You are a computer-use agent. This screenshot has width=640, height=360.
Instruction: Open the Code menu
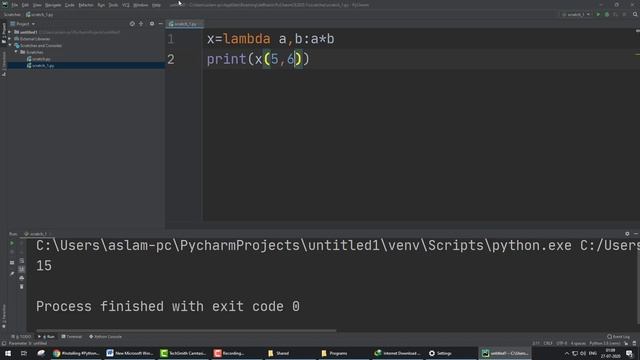coord(70,5)
